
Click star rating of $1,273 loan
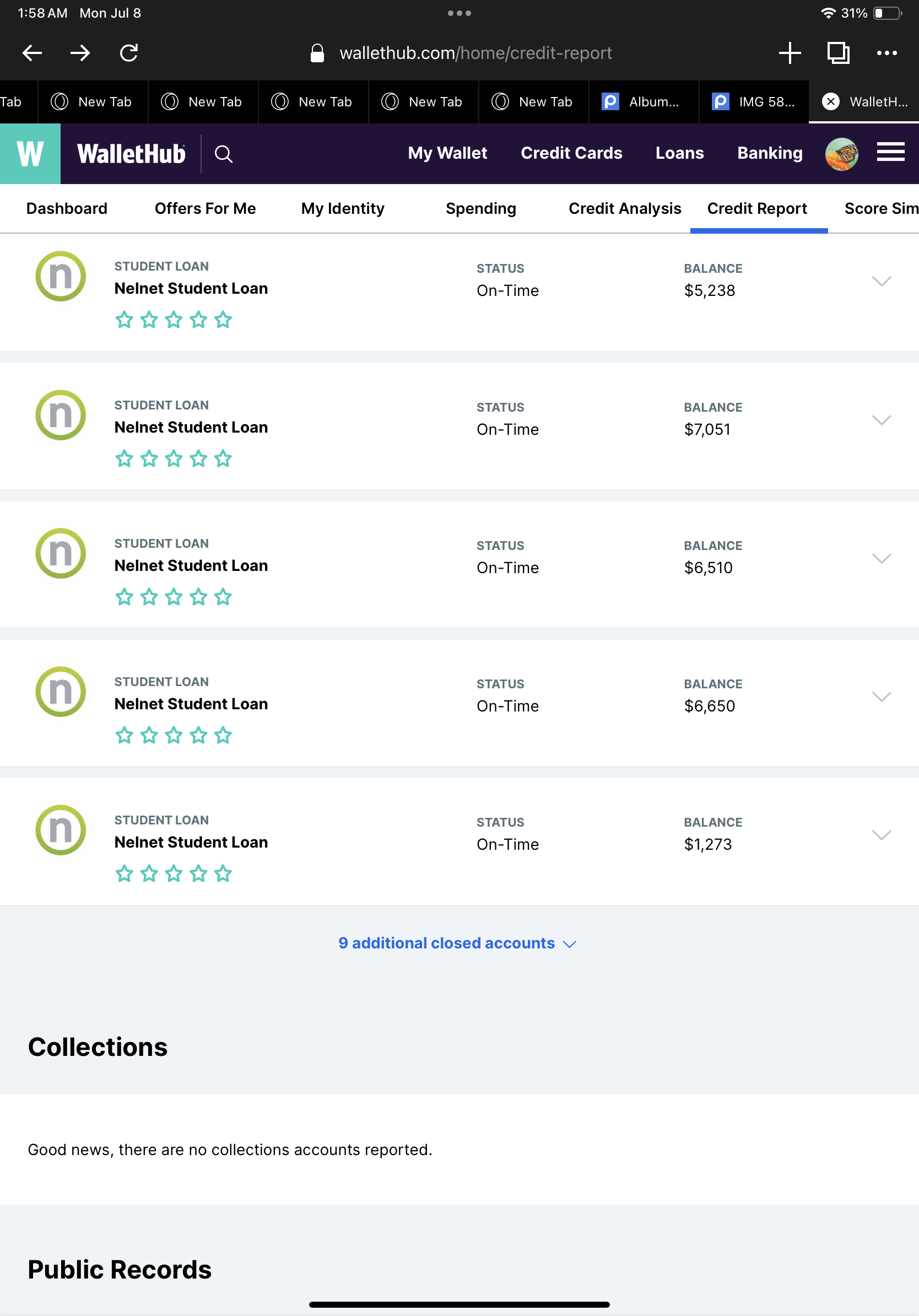pos(174,873)
